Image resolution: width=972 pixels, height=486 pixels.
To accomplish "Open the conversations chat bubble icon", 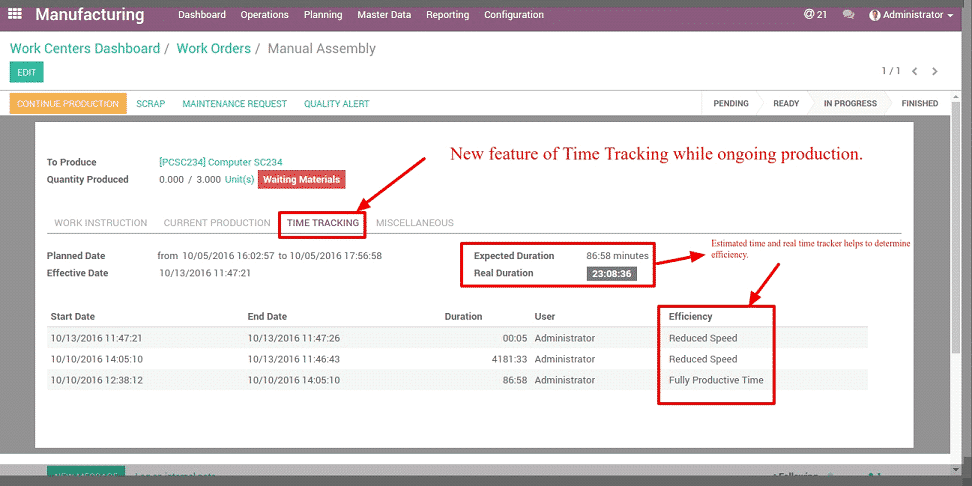I will (849, 15).
